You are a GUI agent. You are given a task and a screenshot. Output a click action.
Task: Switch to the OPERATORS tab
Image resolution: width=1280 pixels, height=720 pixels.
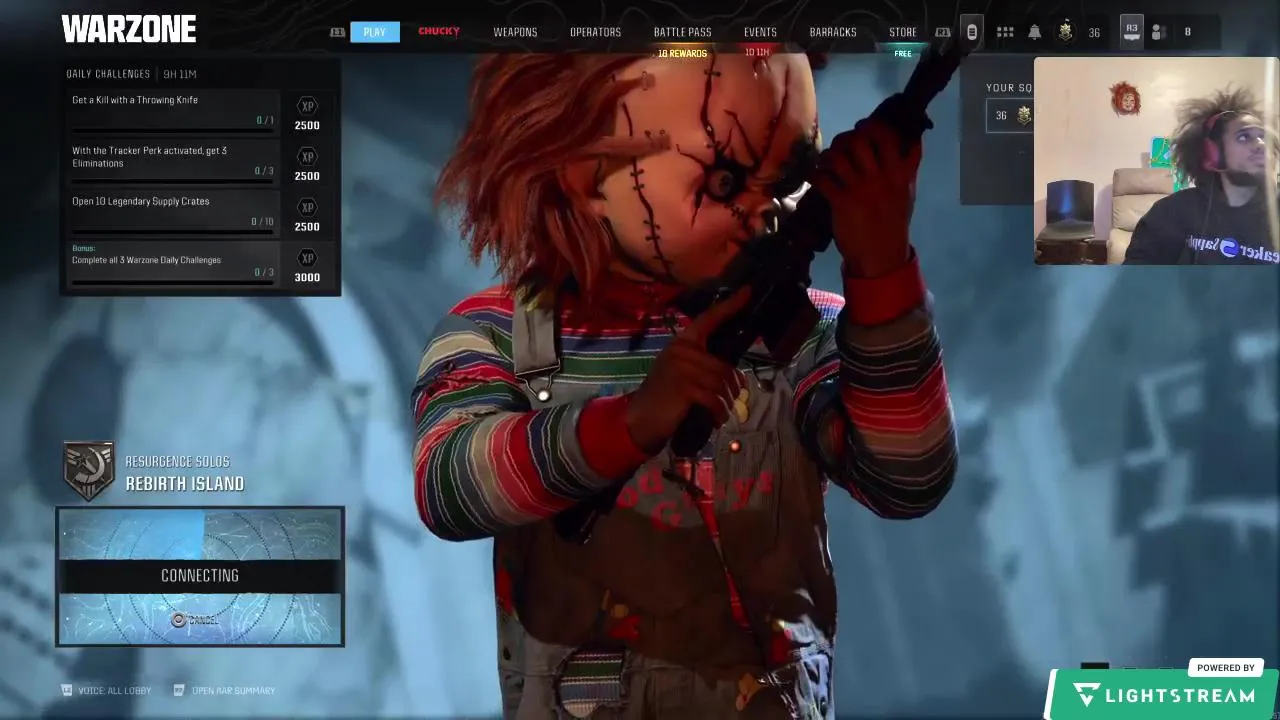click(595, 32)
